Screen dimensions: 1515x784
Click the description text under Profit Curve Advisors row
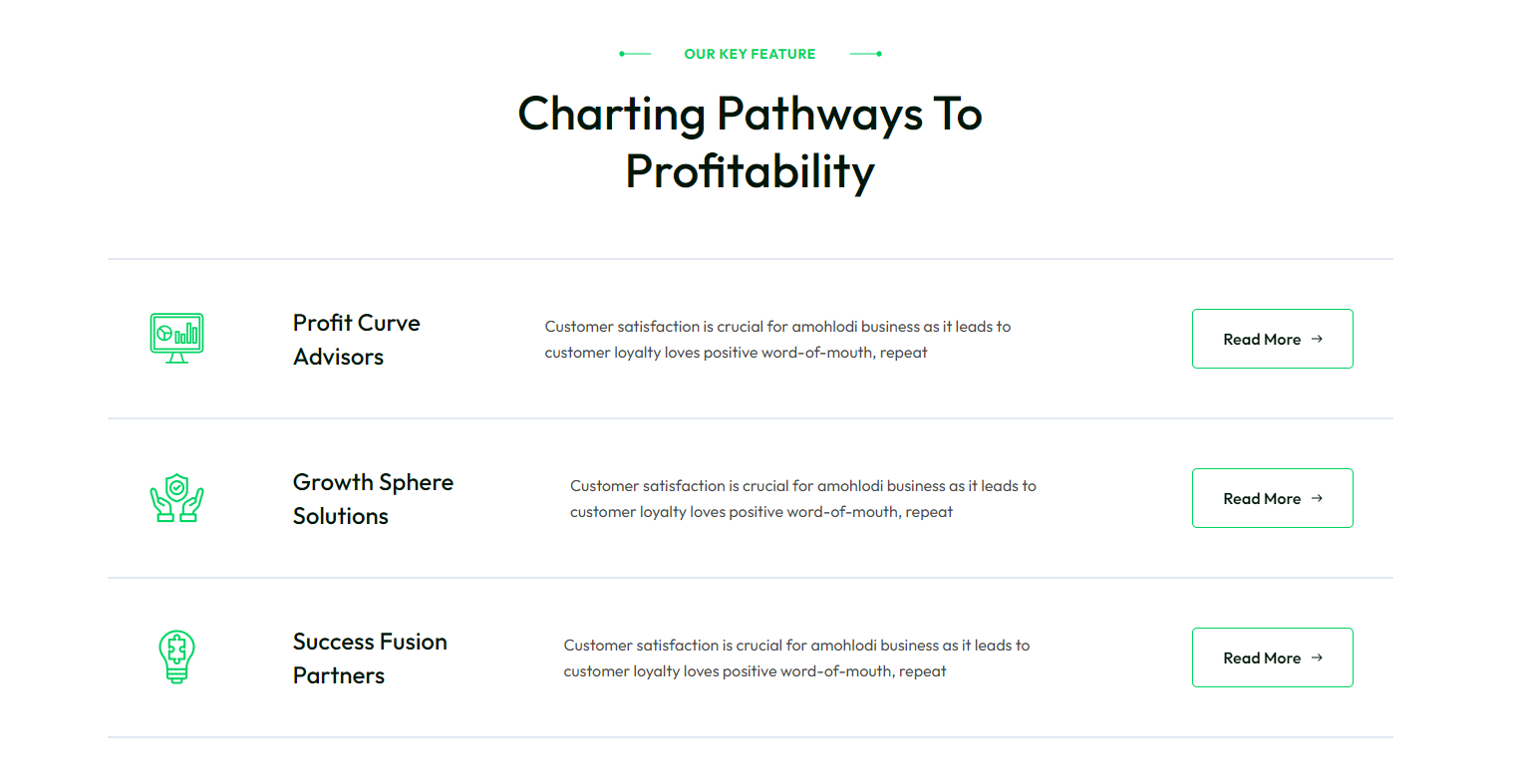[x=777, y=340]
